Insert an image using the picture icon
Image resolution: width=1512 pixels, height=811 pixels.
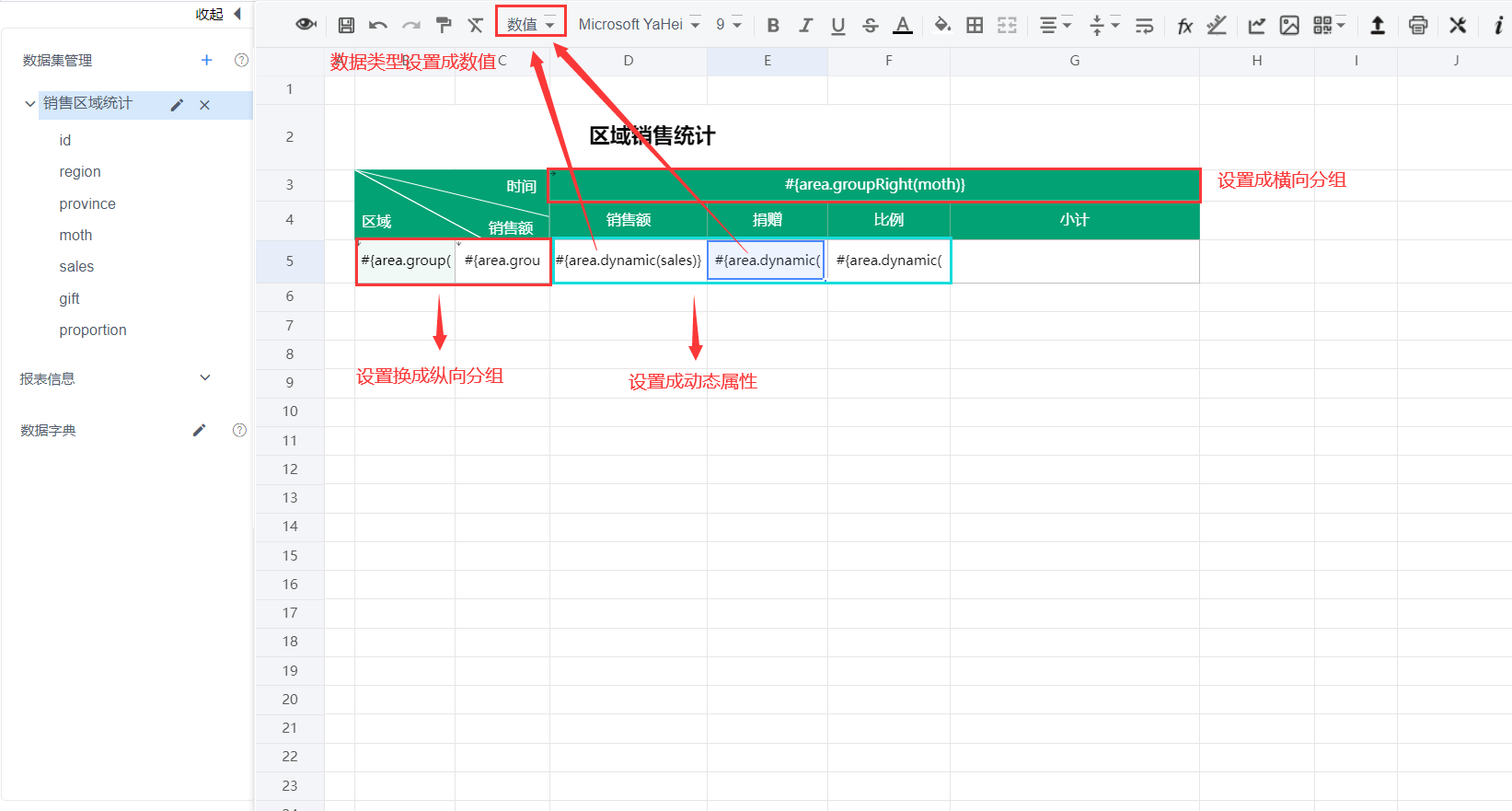click(x=1289, y=25)
